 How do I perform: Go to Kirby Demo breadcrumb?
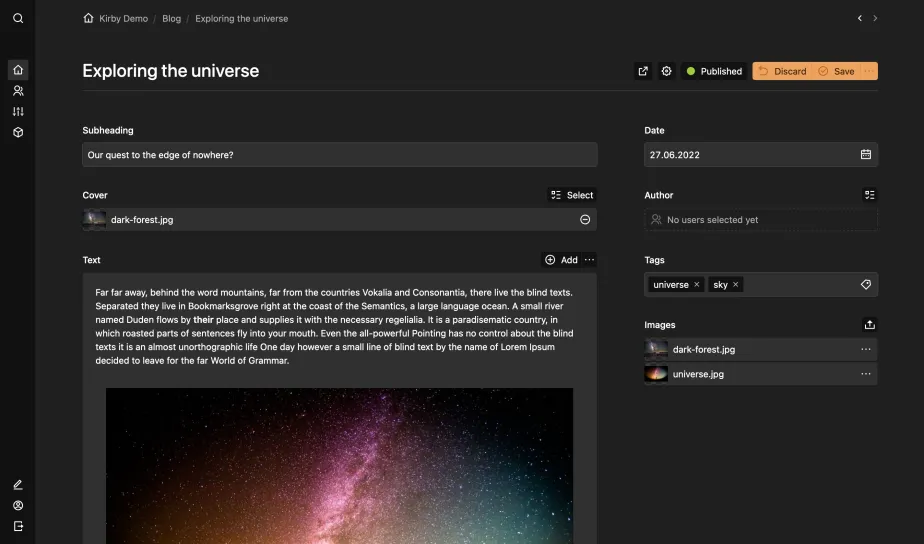point(123,18)
